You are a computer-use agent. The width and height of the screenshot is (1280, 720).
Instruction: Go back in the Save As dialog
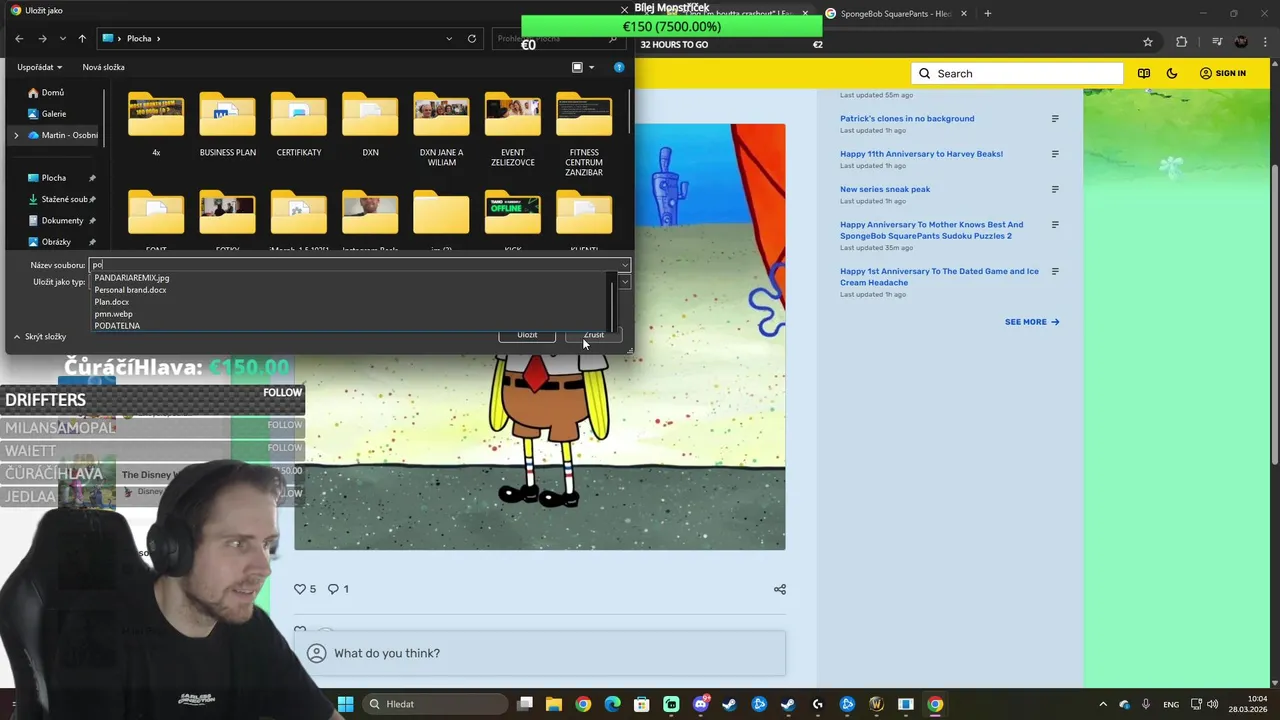pos(19,38)
